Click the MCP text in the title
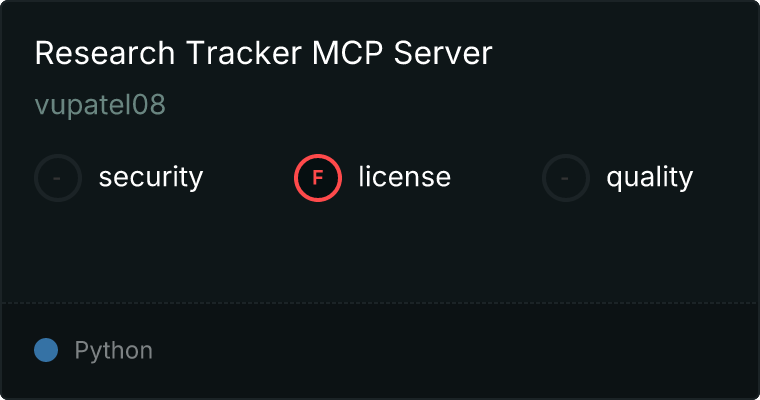This screenshot has height=400, width=760. pyautogui.click(x=348, y=52)
